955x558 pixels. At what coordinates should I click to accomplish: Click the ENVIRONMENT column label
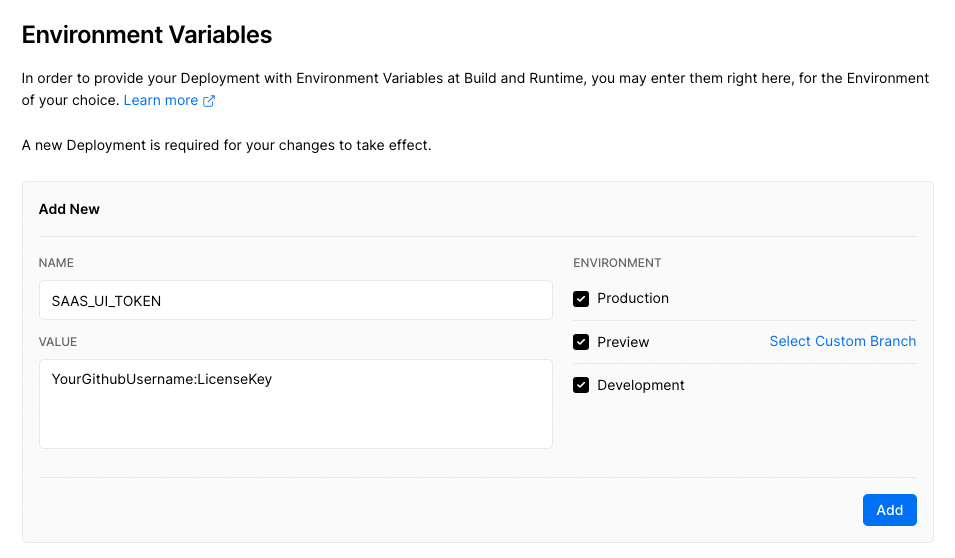pos(617,263)
